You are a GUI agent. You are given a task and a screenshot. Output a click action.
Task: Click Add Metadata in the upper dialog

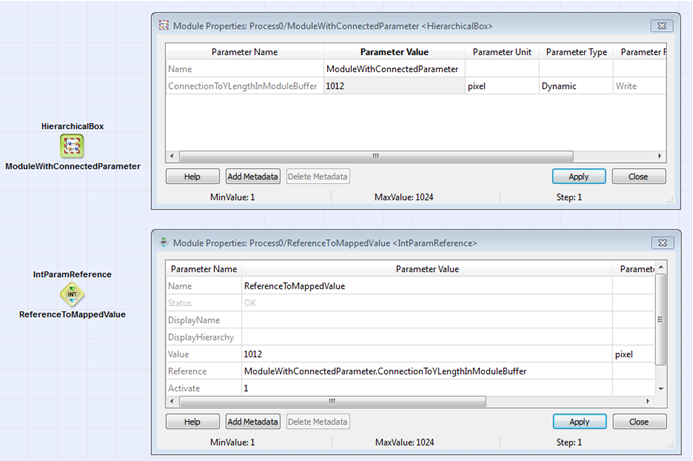point(253,176)
